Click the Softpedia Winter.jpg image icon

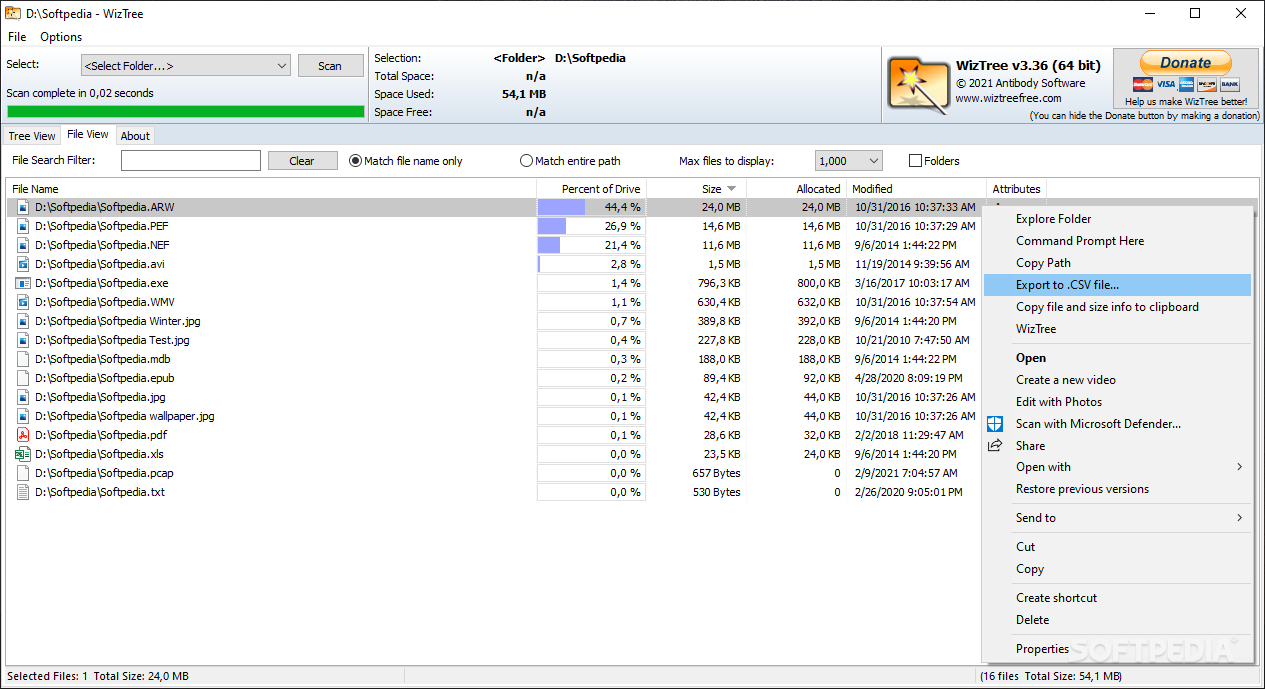[23, 322]
